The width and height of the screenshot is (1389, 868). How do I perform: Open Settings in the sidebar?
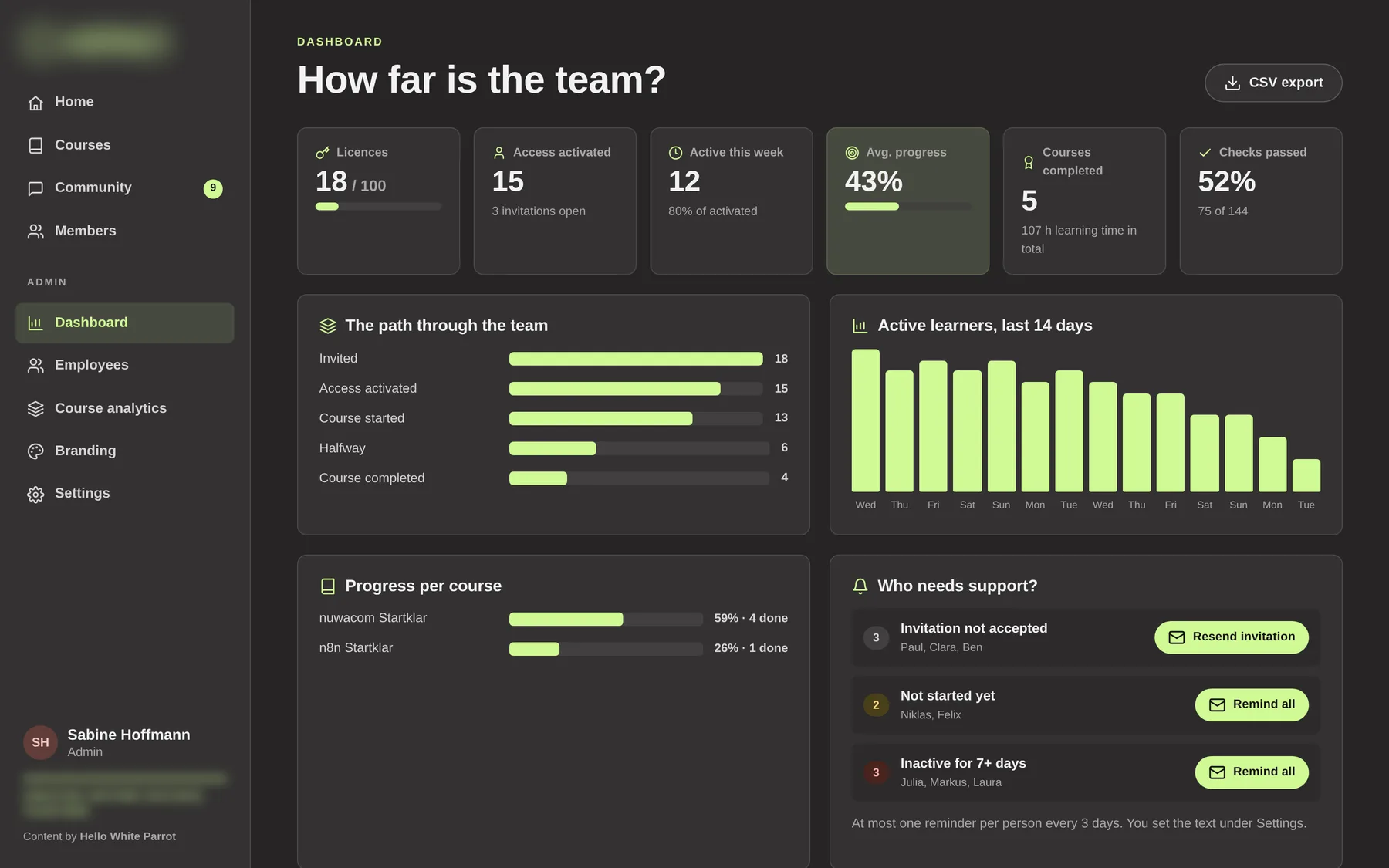tap(124, 493)
